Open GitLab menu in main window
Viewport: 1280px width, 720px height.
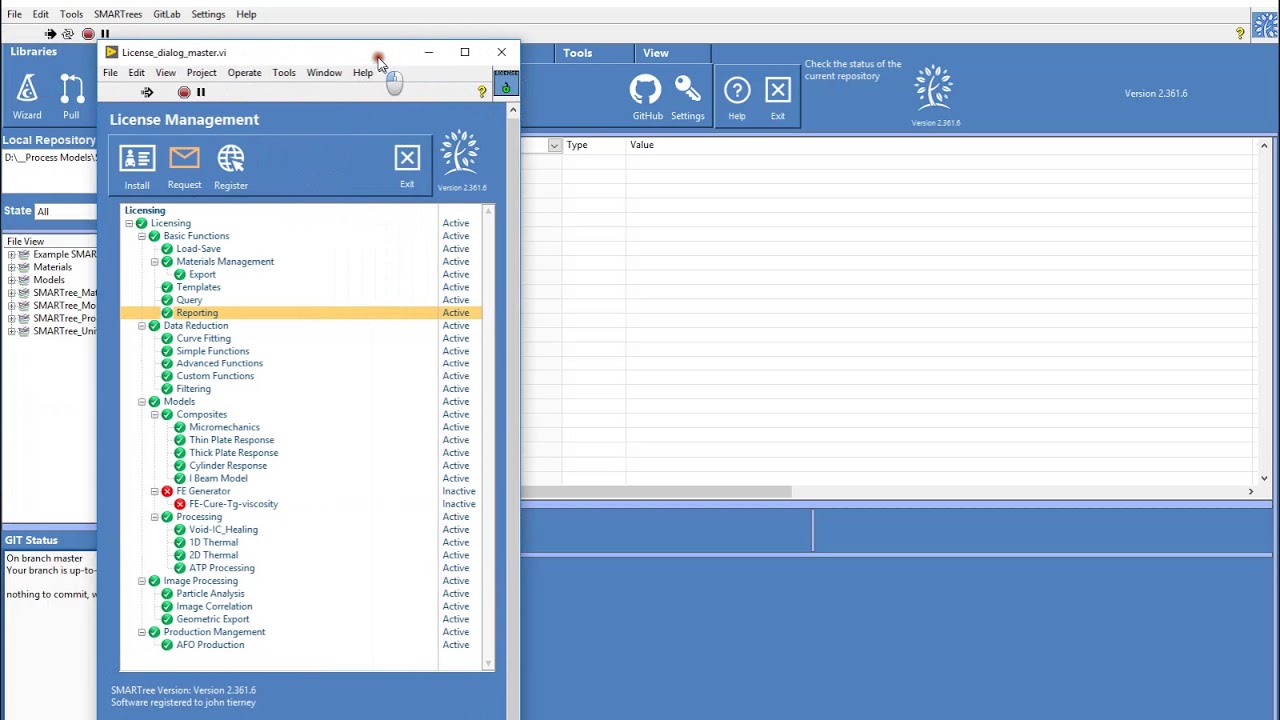click(x=167, y=14)
